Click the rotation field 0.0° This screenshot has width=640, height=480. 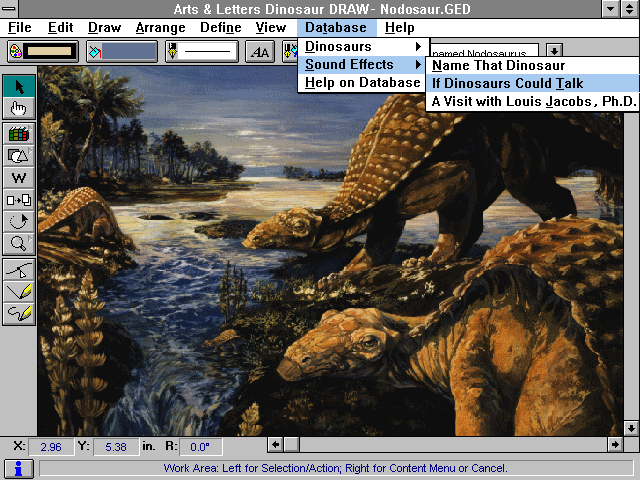tap(200, 447)
